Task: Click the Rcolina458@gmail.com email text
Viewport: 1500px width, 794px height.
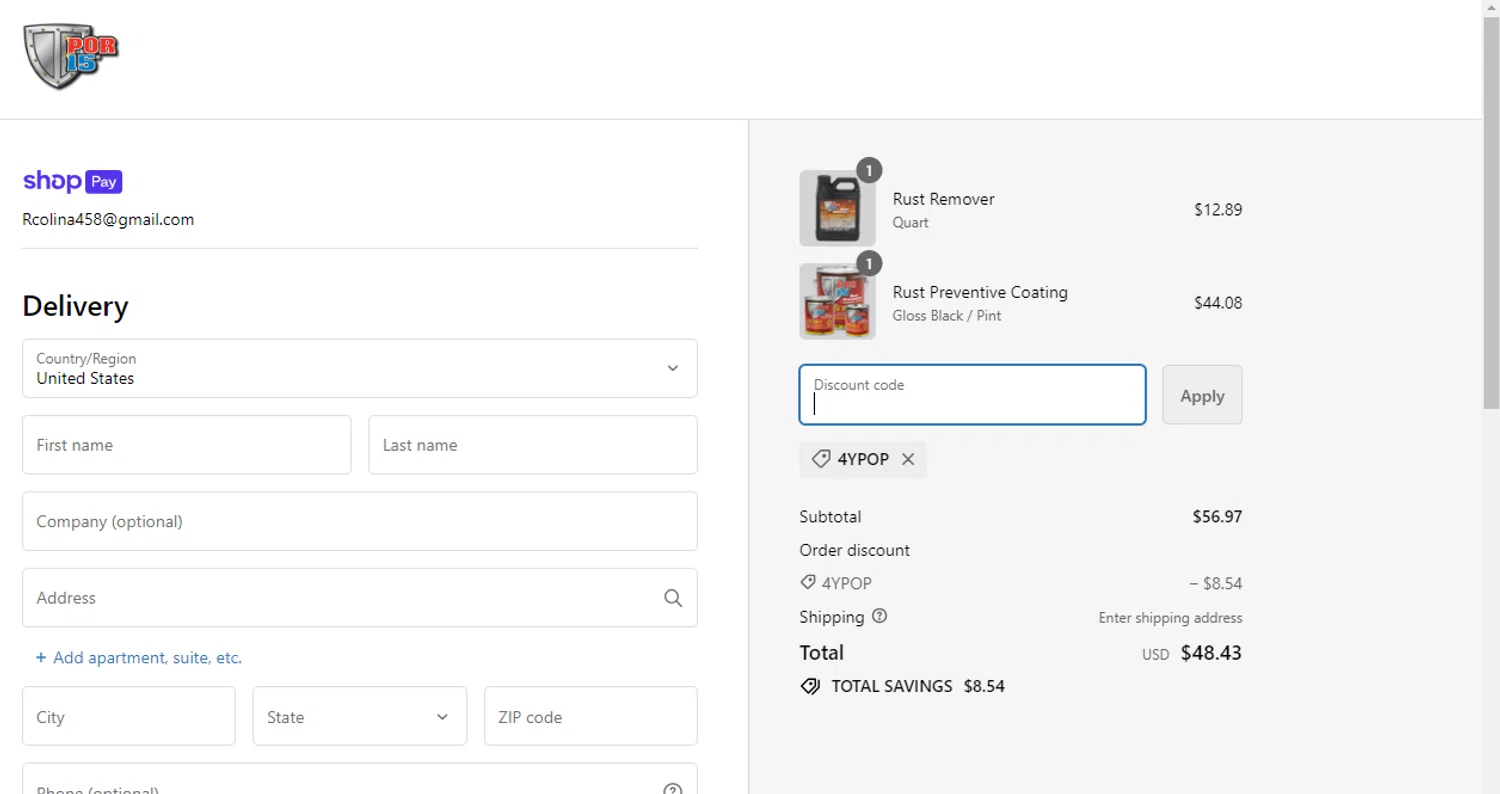Action: pyautogui.click(x=108, y=219)
